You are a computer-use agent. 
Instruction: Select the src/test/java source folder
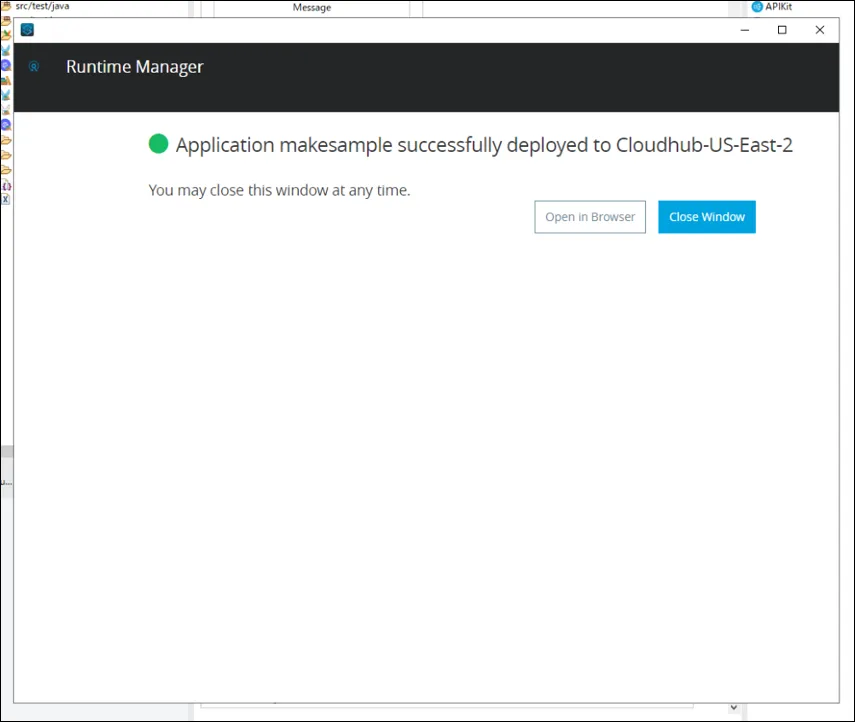click(x=36, y=6)
